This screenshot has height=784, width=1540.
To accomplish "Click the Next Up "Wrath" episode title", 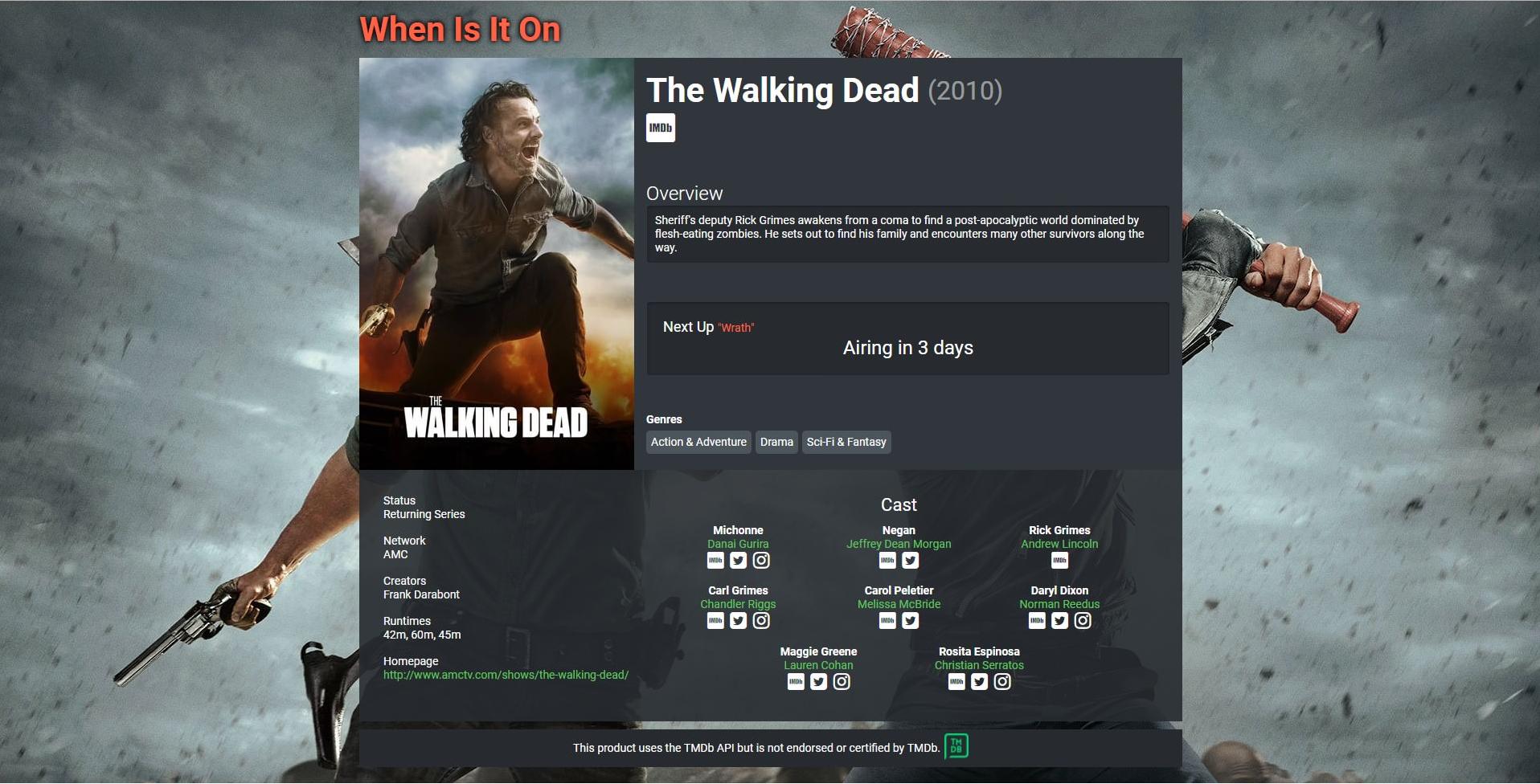I will (736, 328).
